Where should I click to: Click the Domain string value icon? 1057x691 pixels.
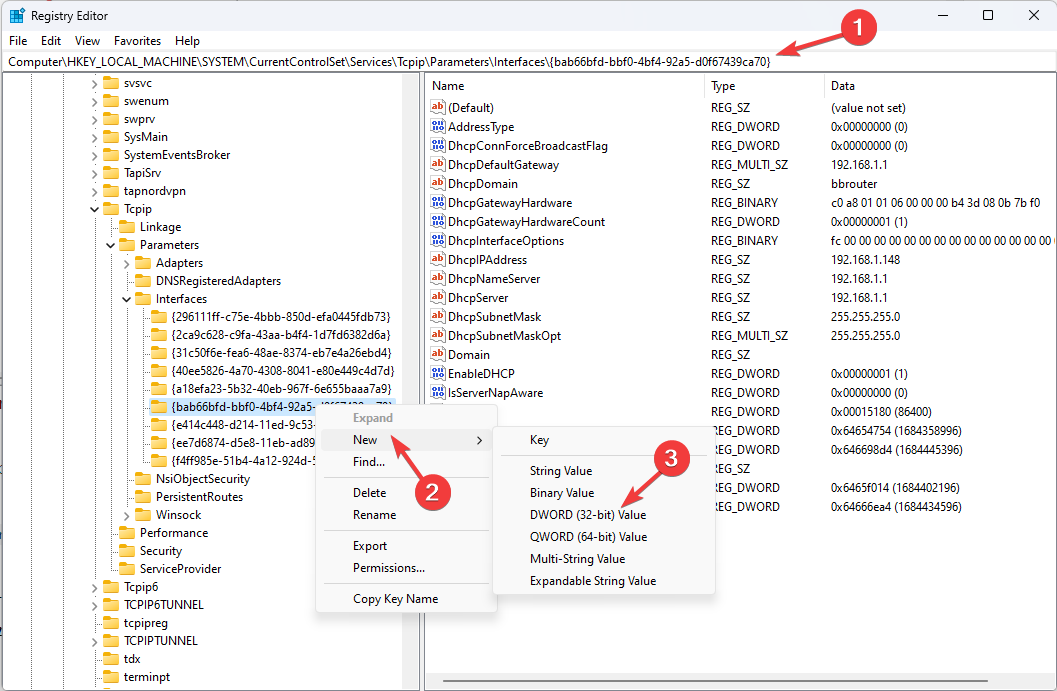(x=437, y=354)
